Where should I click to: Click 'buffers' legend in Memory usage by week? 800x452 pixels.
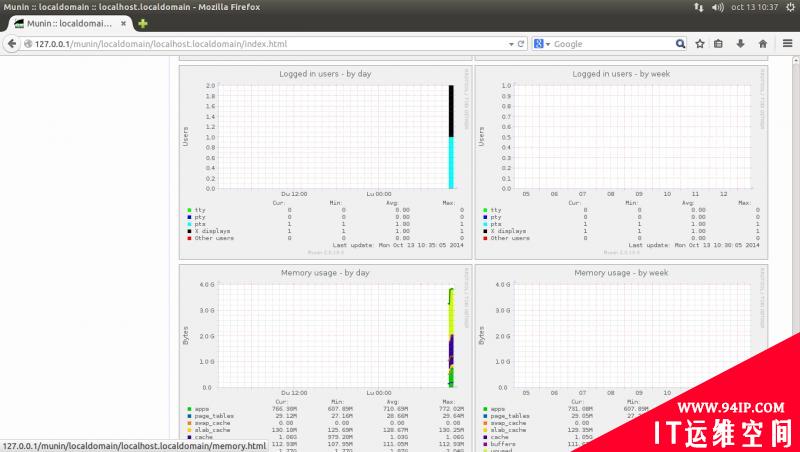pyautogui.click(x=503, y=444)
